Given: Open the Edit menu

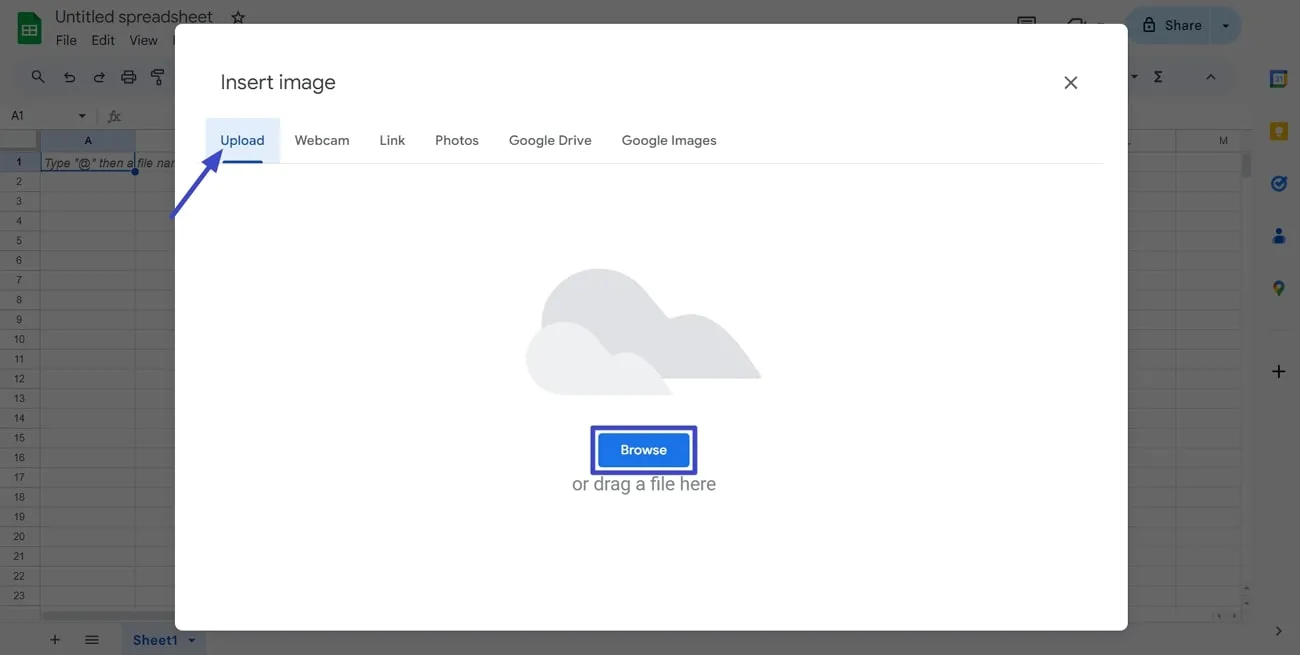Looking at the screenshot, I should 103,41.
